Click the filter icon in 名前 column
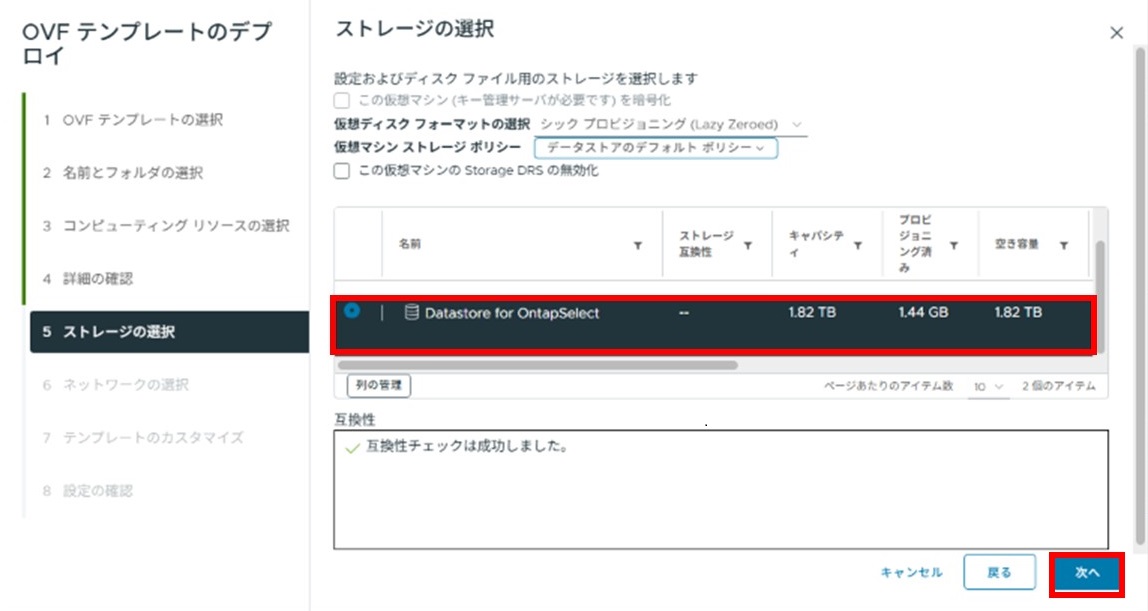This screenshot has width=1148, height=611. [x=638, y=246]
